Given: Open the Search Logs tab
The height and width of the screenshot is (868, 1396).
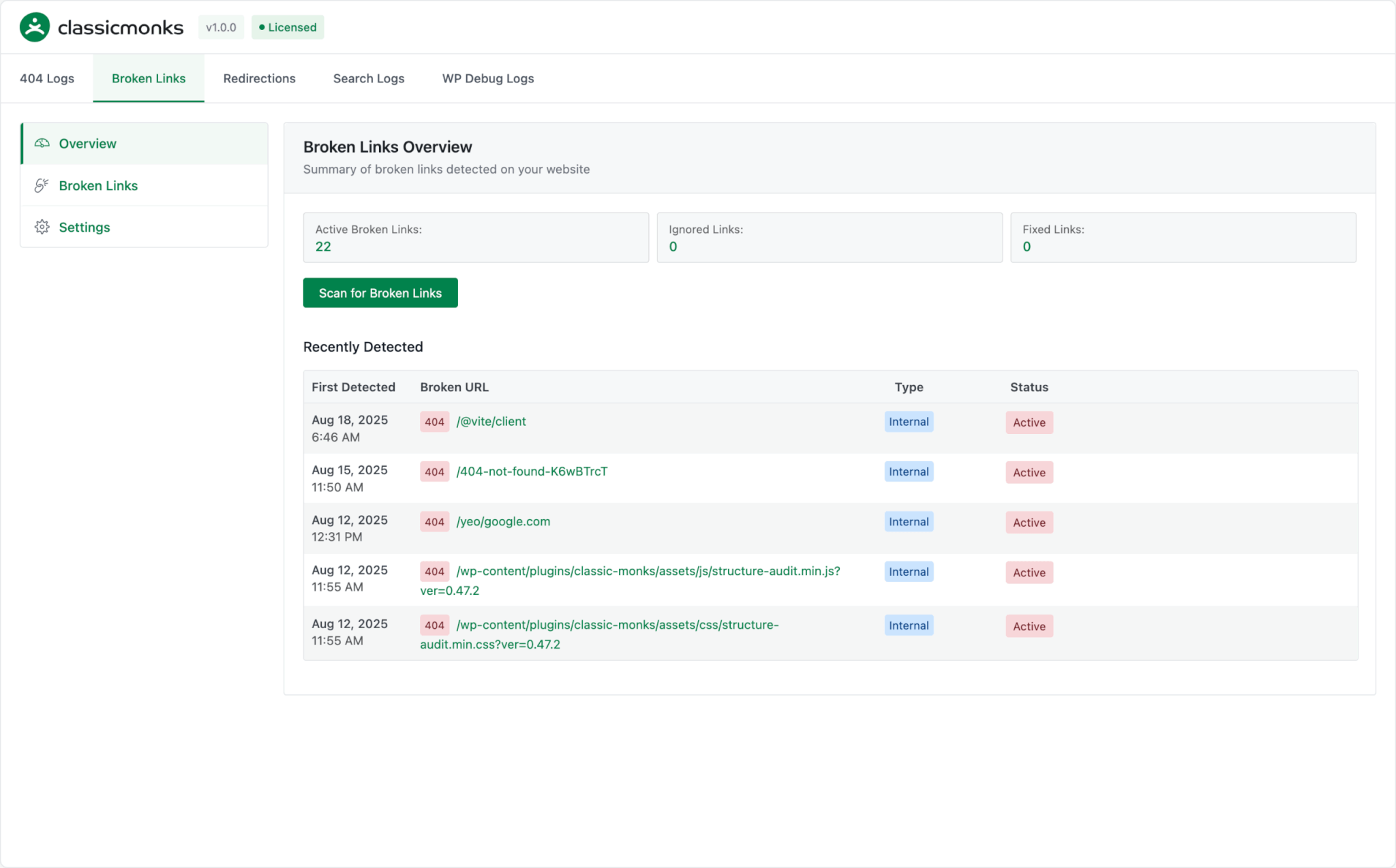Looking at the screenshot, I should point(368,78).
